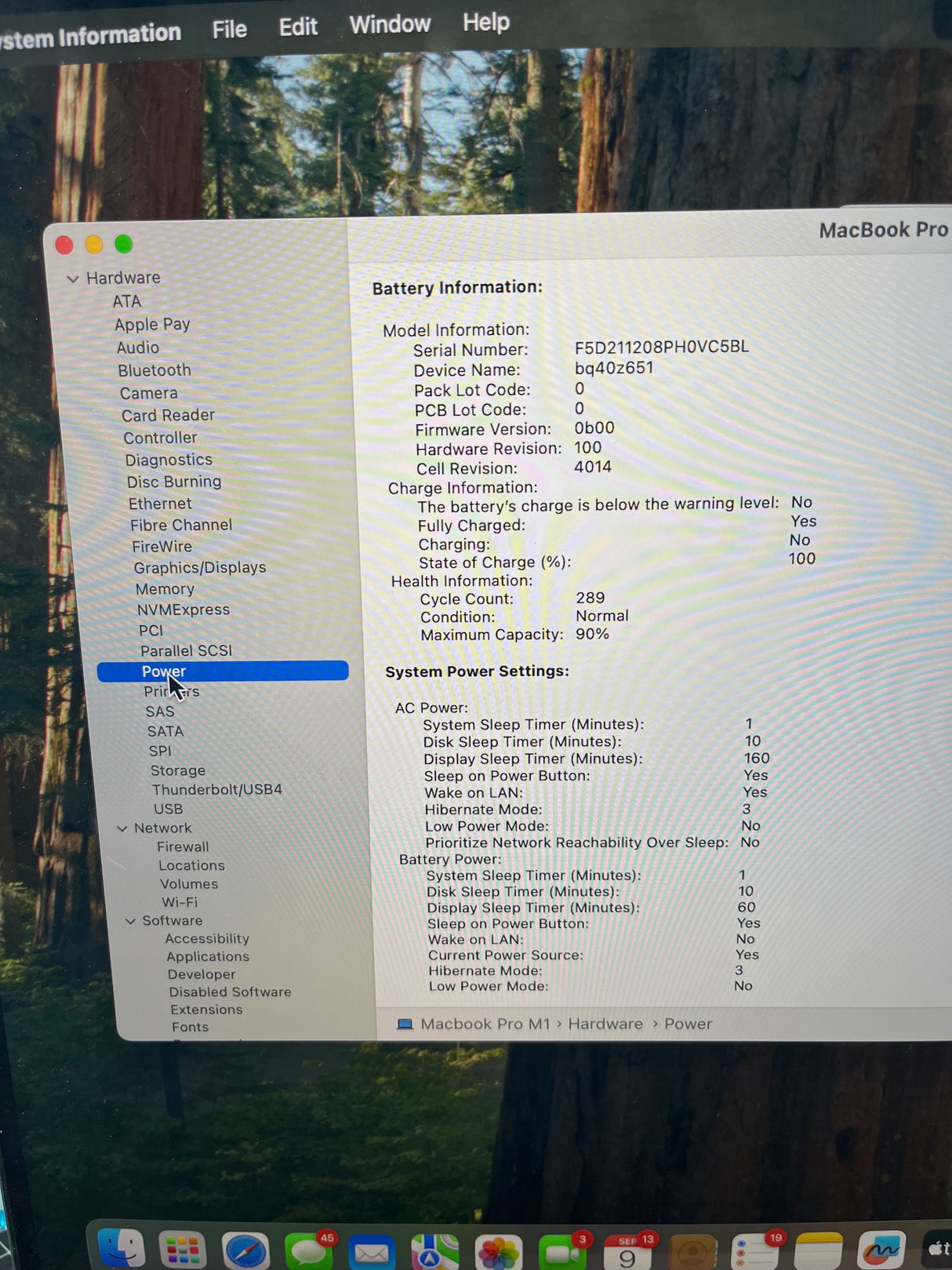Select Firewall under Network
952x1270 pixels.
coord(183,847)
